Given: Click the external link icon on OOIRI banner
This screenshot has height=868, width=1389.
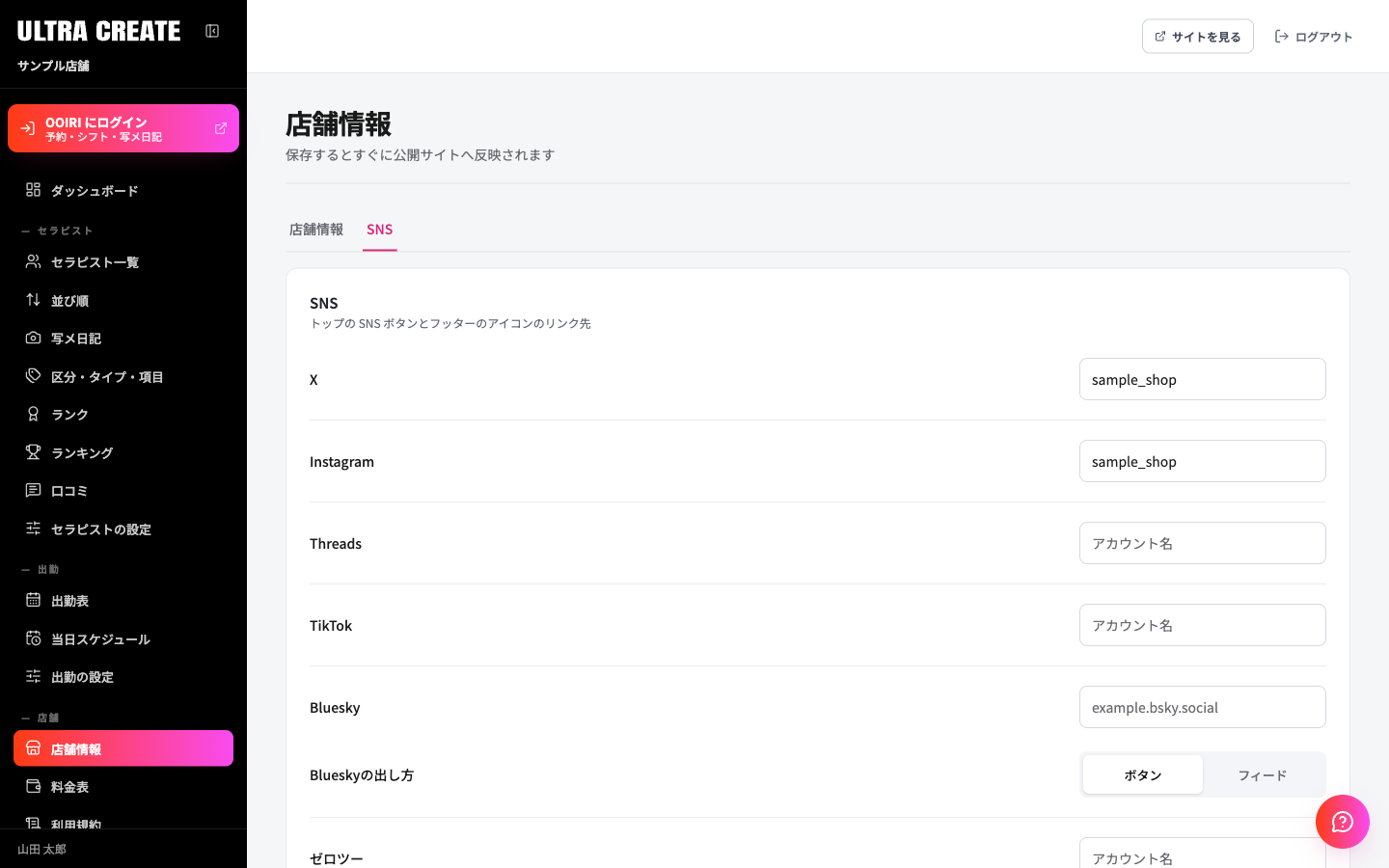Looking at the screenshot, I should [x=221, y=128].
